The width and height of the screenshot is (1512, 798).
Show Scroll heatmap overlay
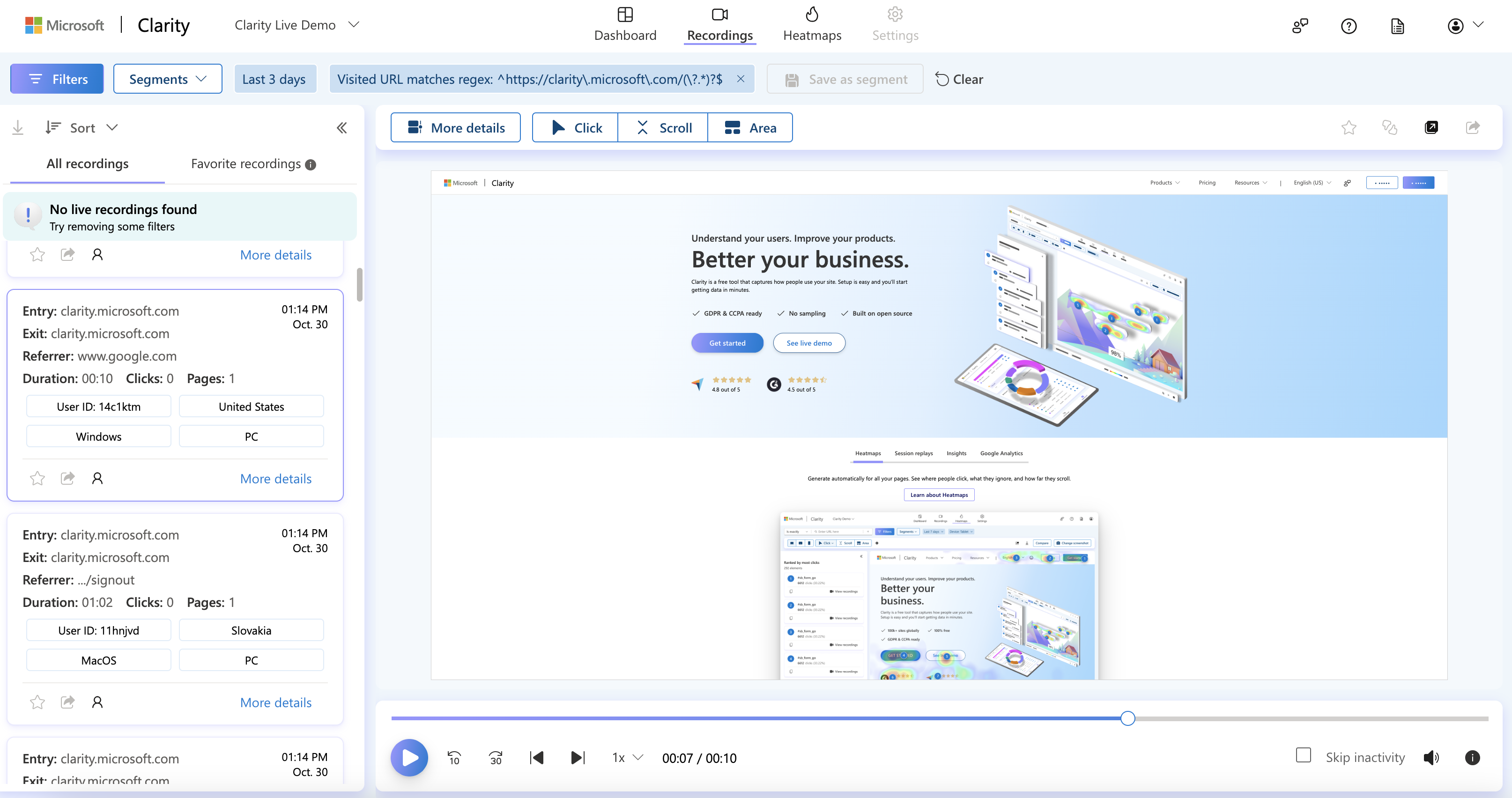coord(663,127)
